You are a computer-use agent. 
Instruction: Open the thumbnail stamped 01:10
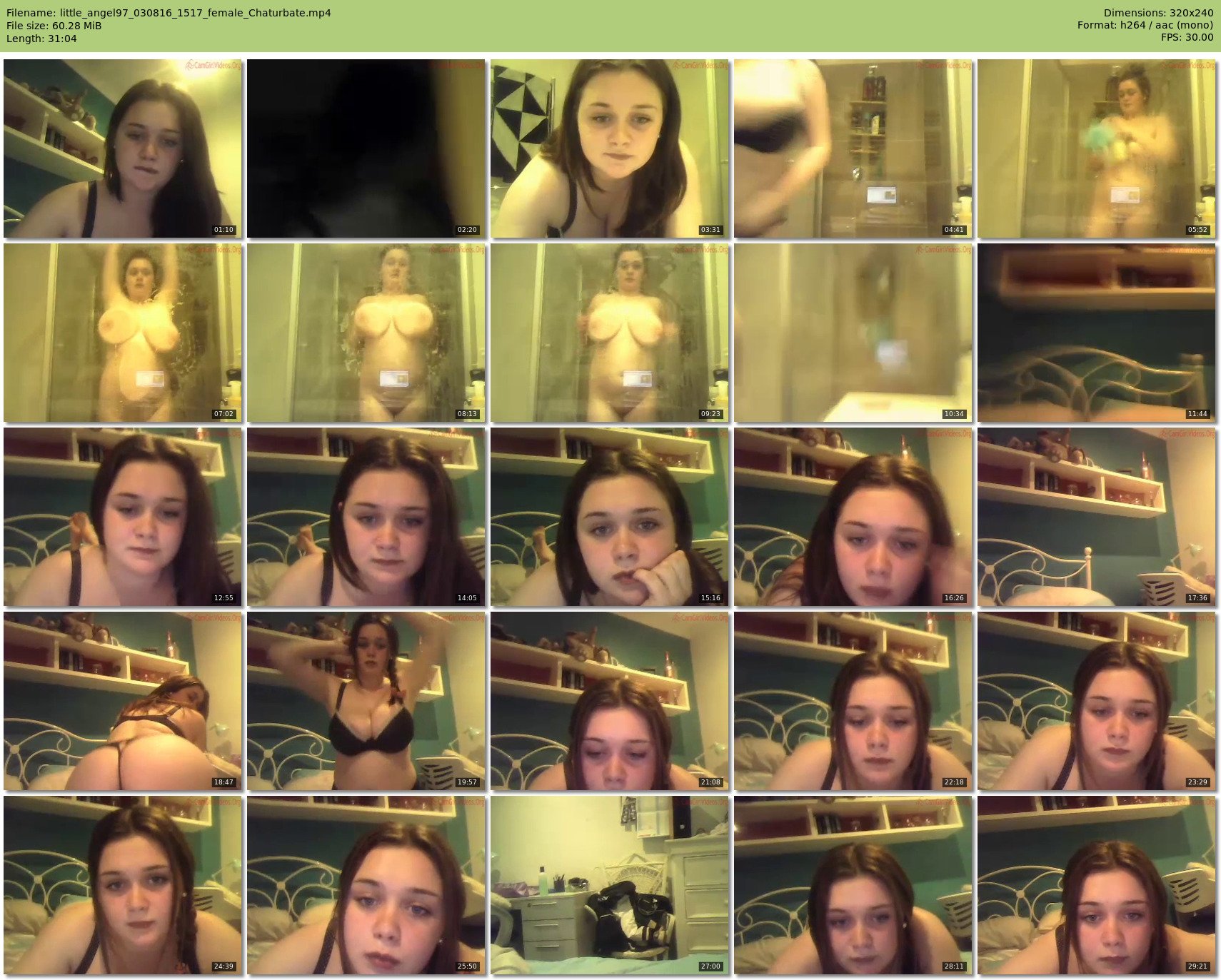(123, 148)
